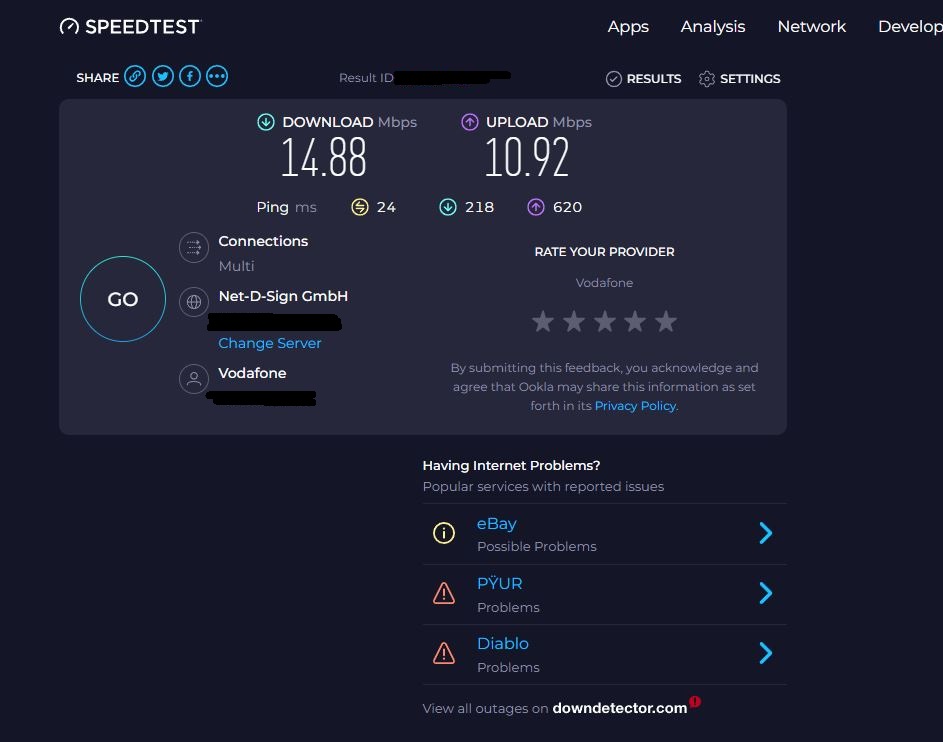Screen dimensions: 943x742
Task: Click the Speedtest logo
Action: click(x=130, y=26)
